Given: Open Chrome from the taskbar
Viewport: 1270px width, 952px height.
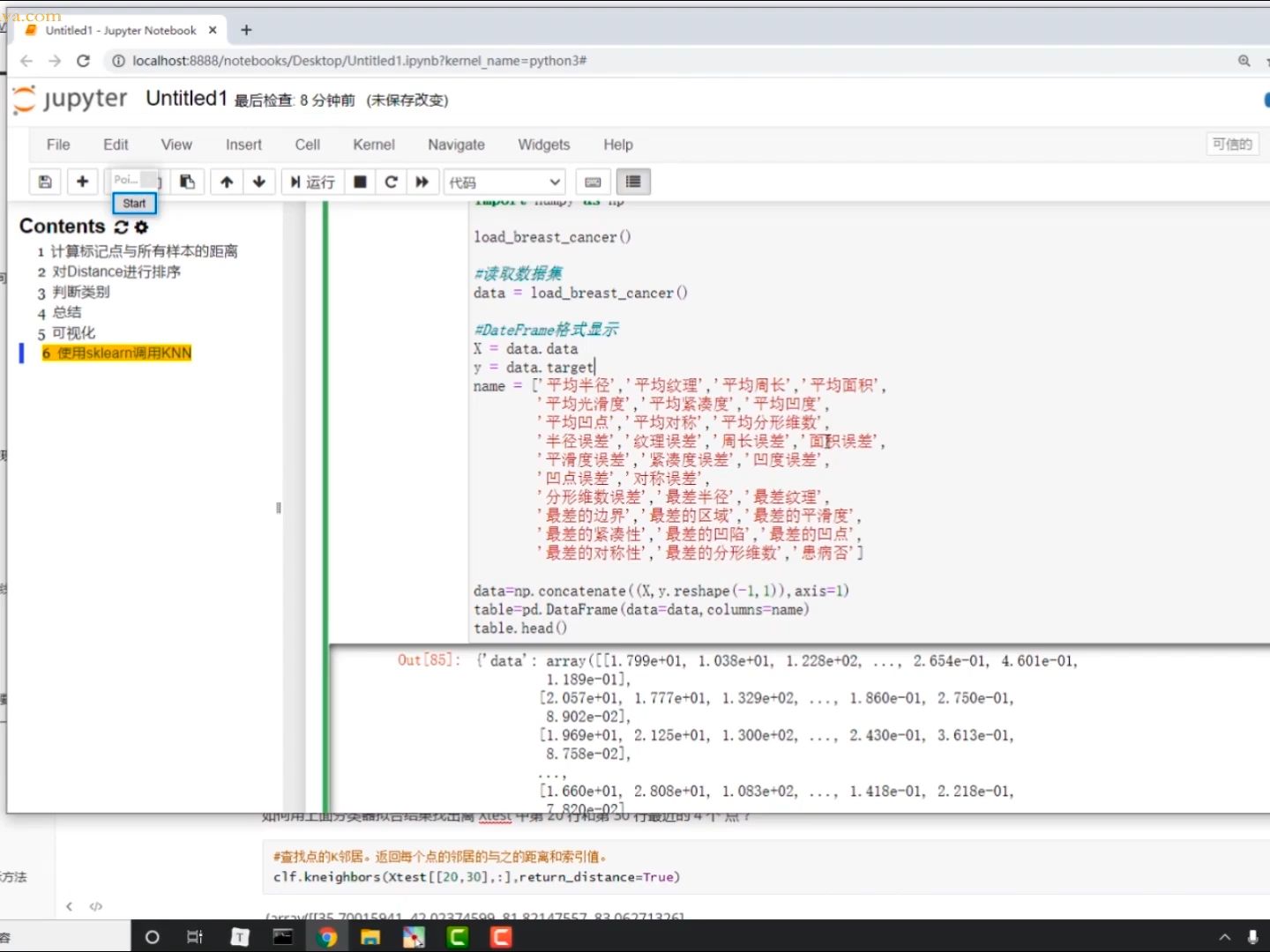Looking at the screenshot, I should click(326, 937).
